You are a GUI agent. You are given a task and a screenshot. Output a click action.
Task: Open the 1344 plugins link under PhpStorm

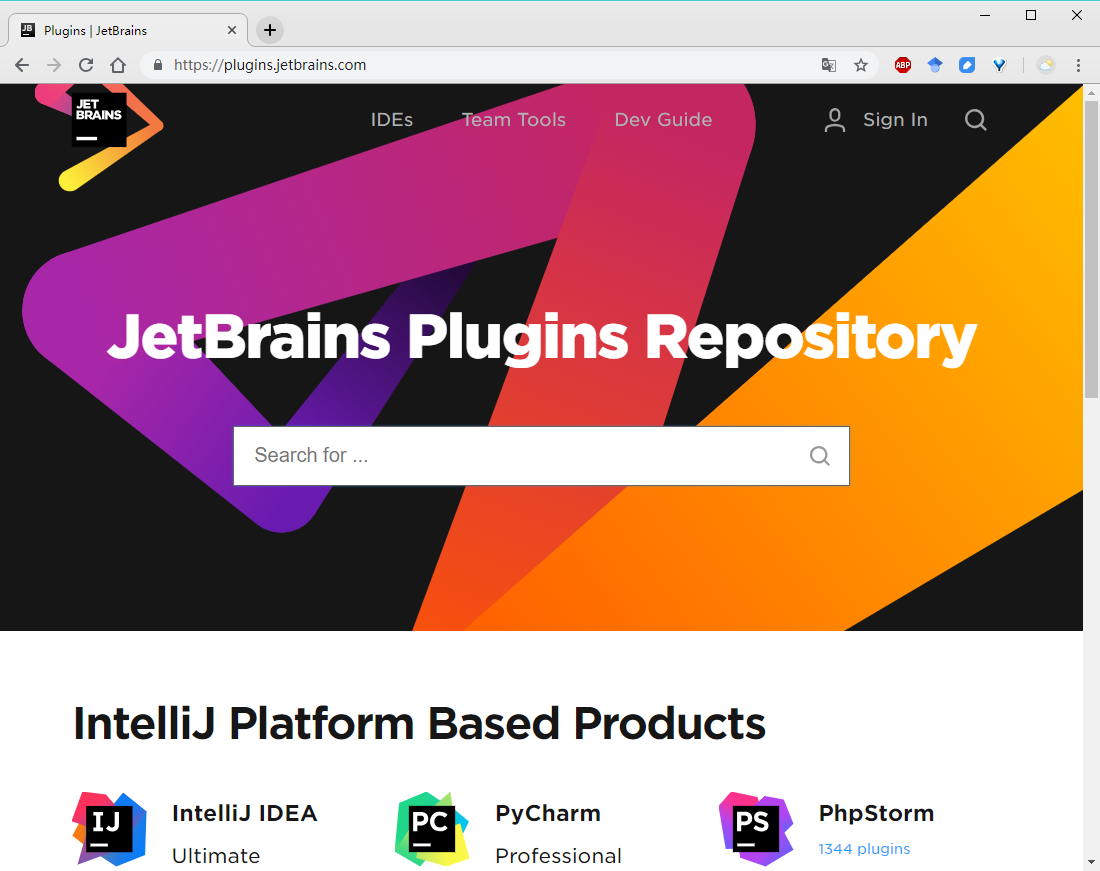point(864,849)
